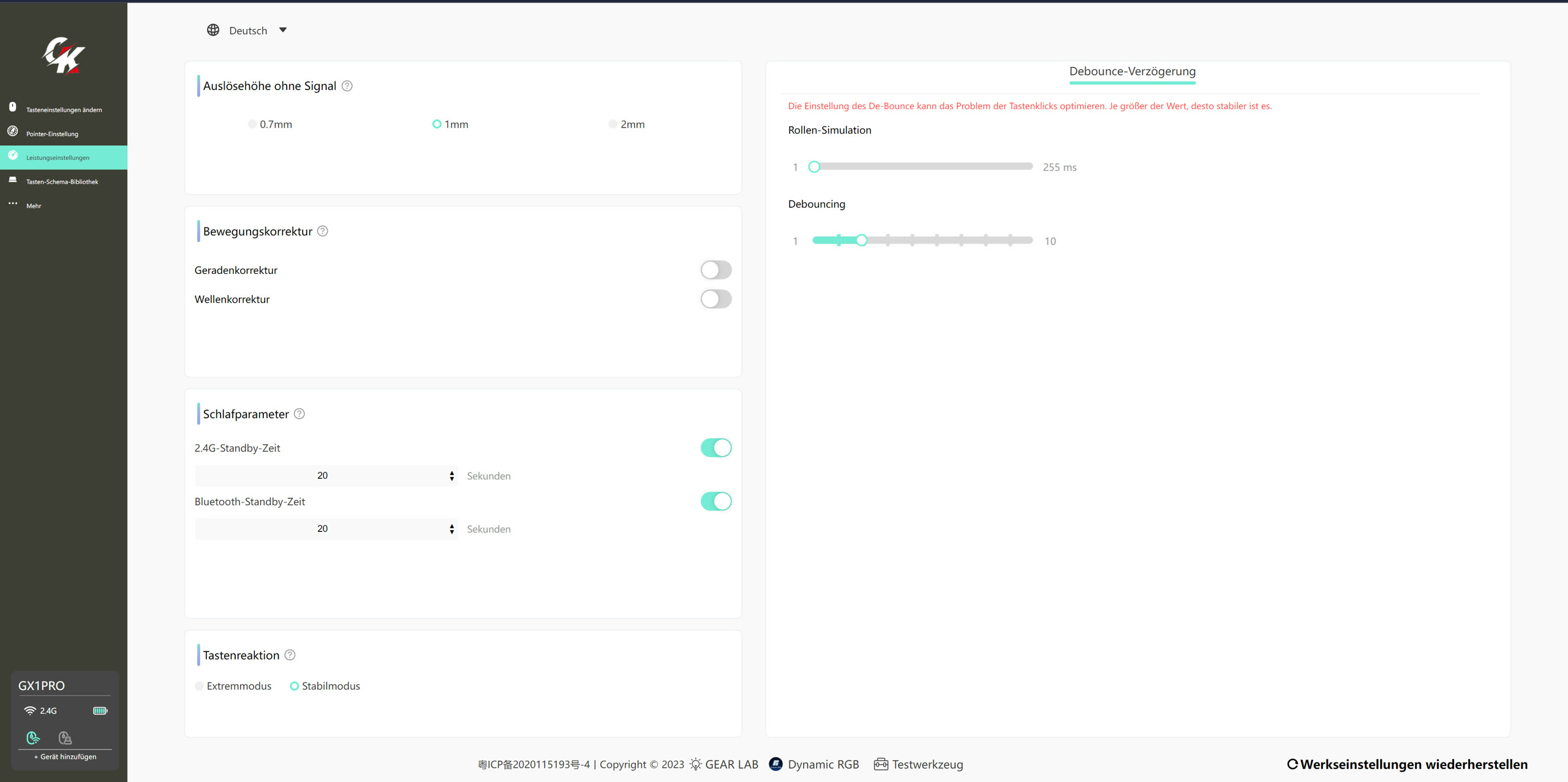Turn off 2.4G-Standby-Zeit switch
The height and width of the screenshot is (782, 1568).
pos(716,448)
